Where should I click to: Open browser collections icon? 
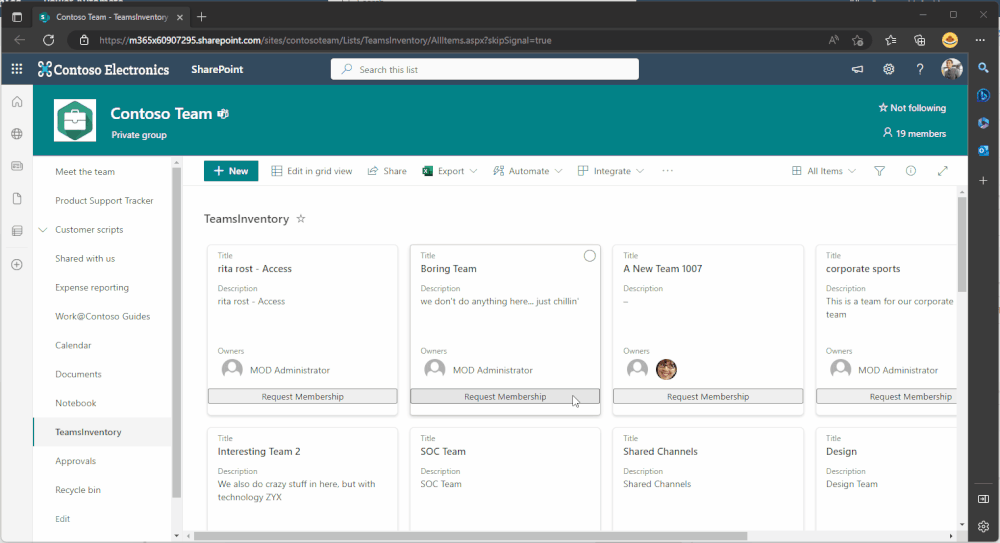[x=920, y=40]
